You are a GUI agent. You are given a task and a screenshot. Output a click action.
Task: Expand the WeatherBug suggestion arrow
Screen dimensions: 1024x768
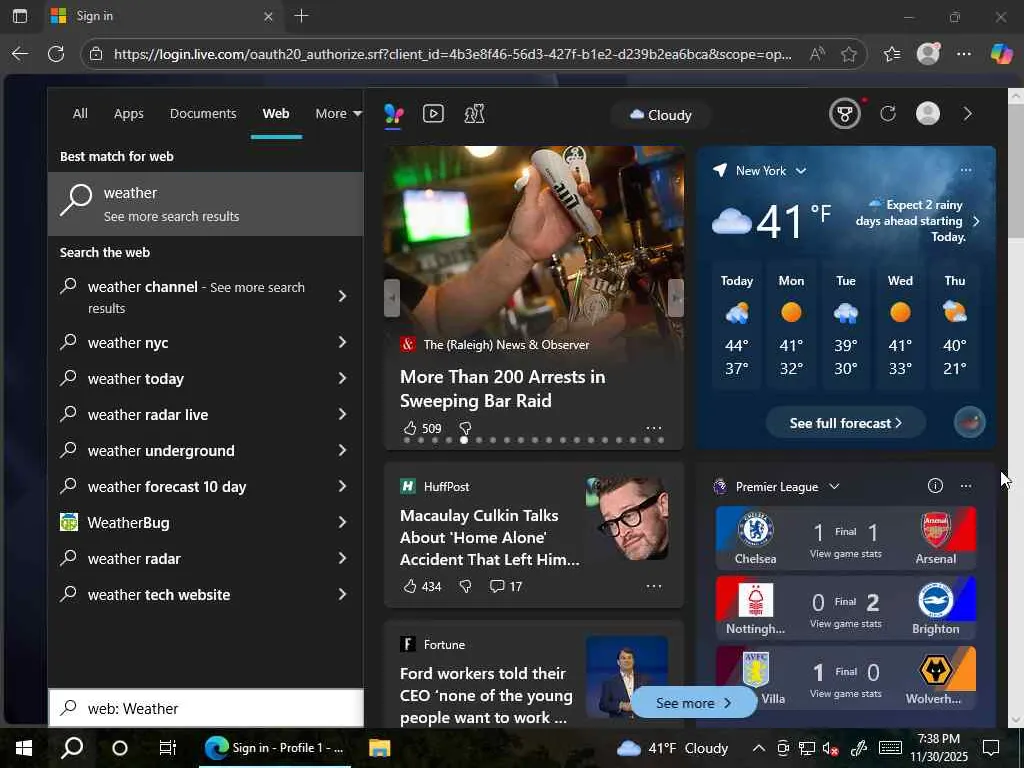342,522
